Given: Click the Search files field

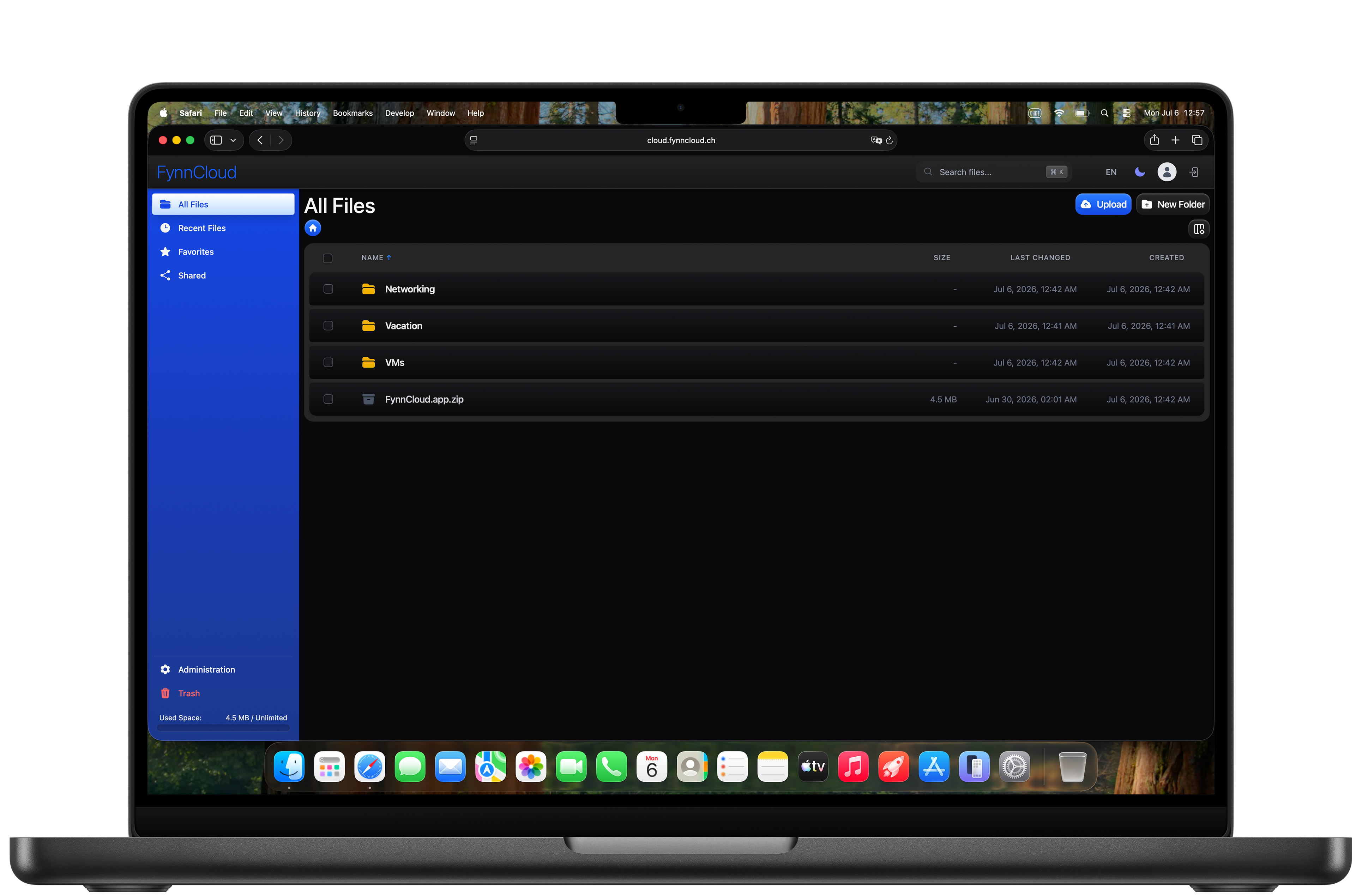Looking at the screenshot, I should click(x=994, y=172).
